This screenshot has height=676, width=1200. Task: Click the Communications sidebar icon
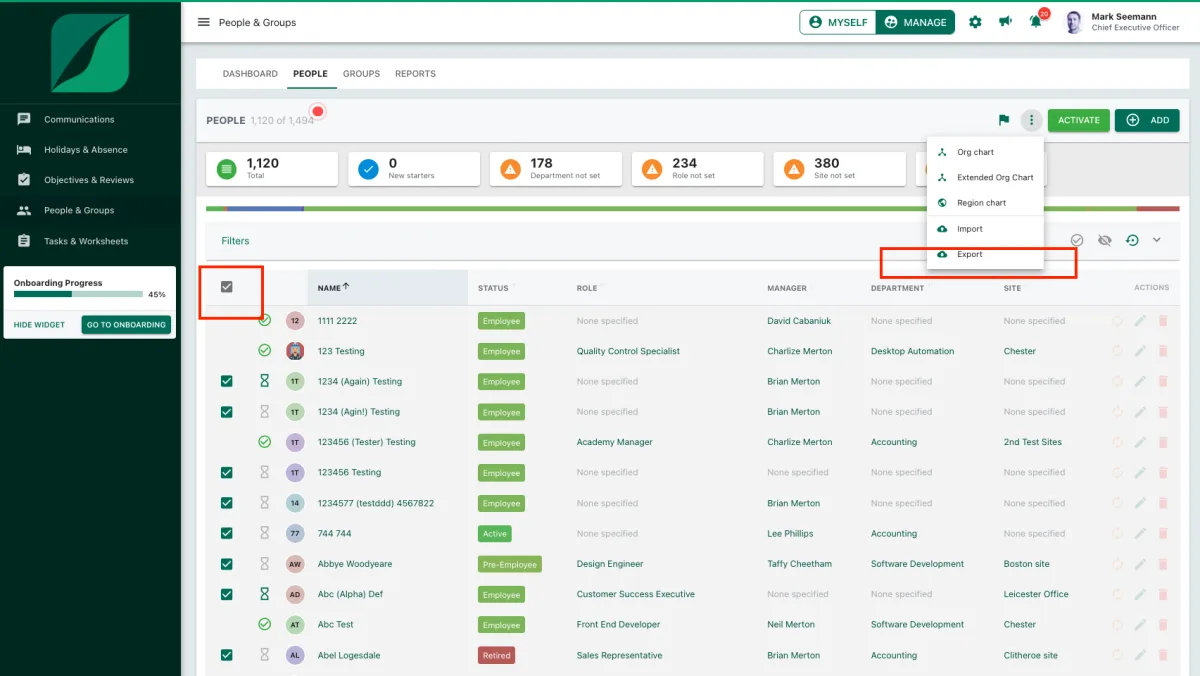[24, 119]
